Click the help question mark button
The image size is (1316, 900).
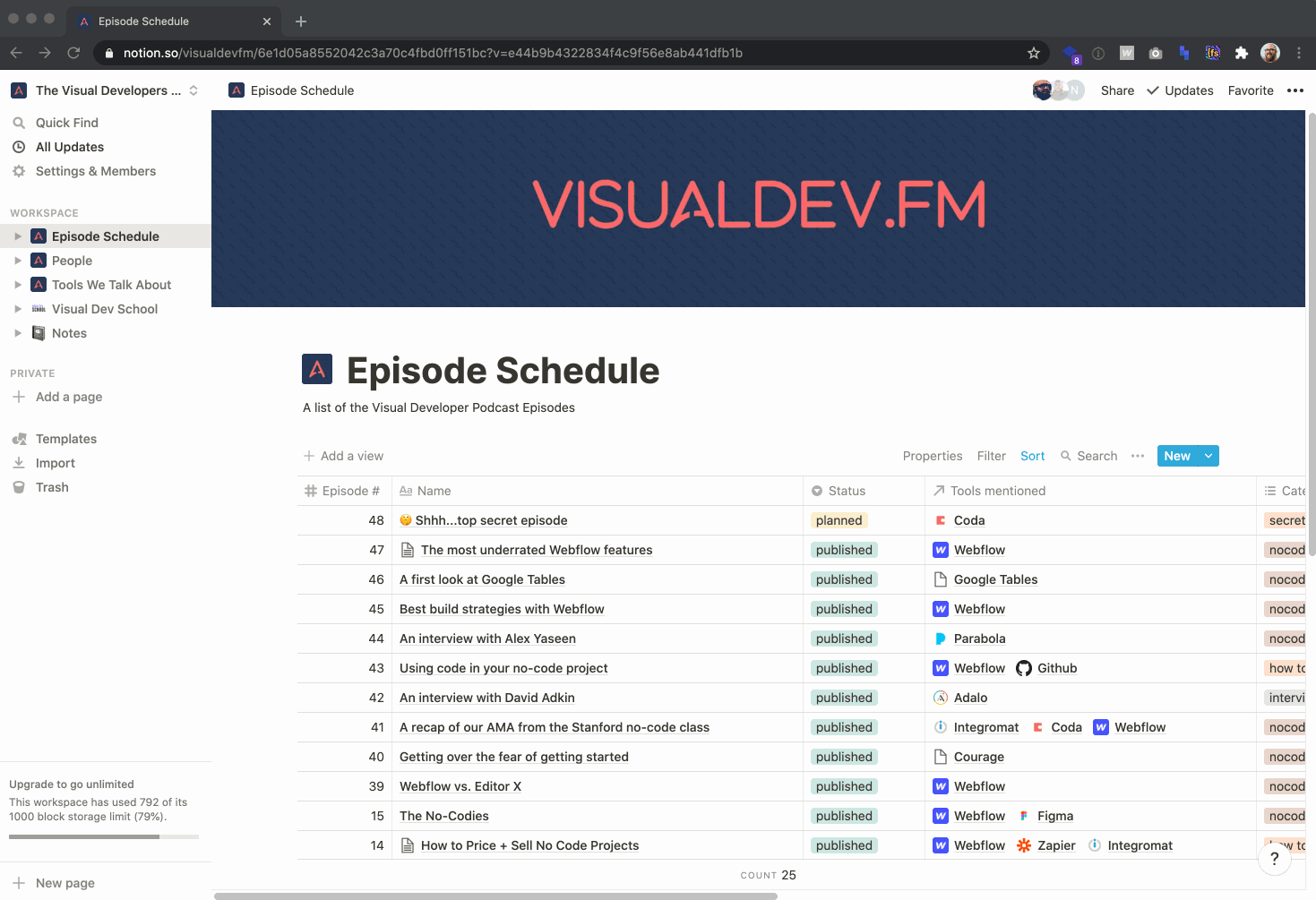click(x=1275, y=859)
